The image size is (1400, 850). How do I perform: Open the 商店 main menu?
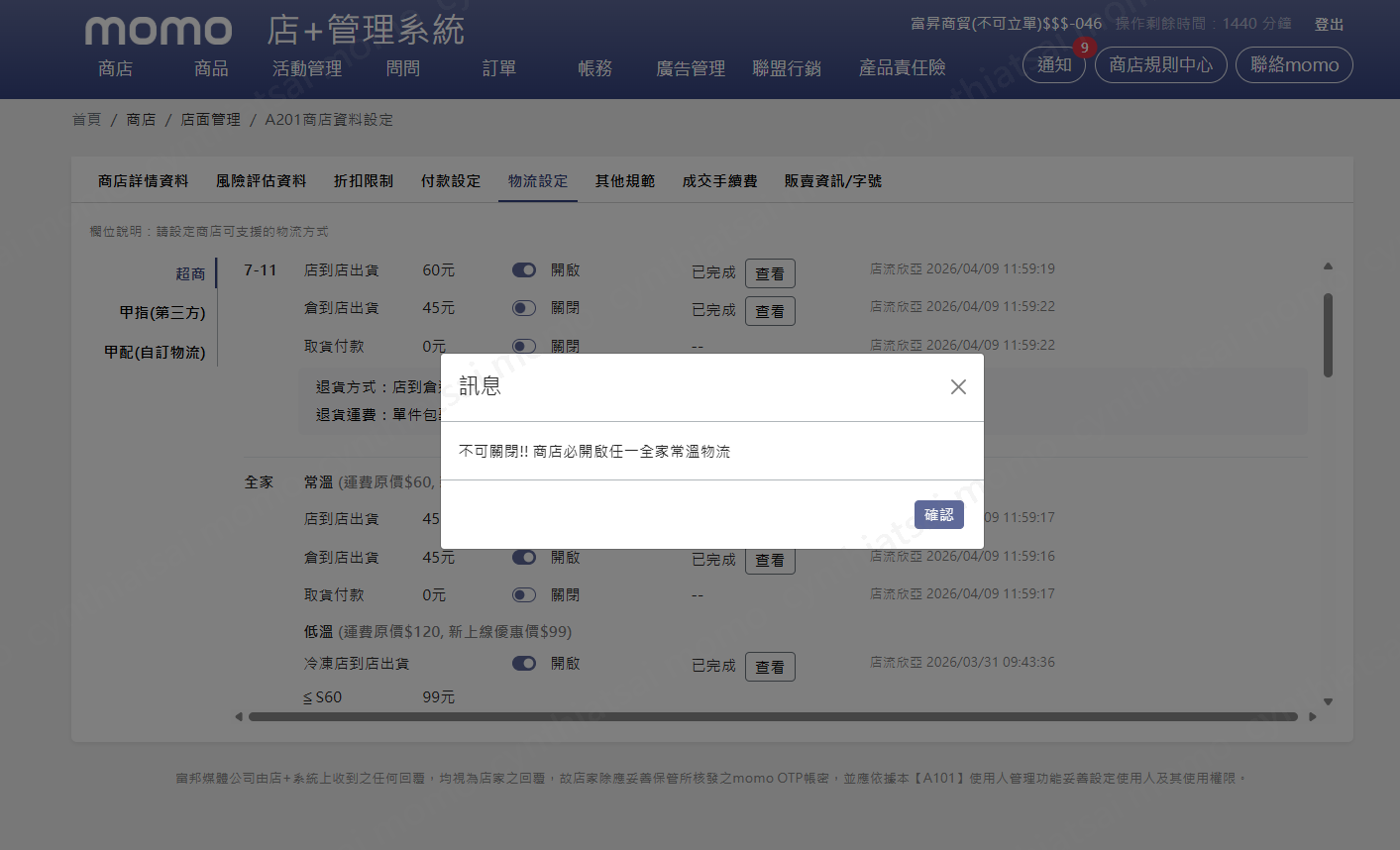116,68
